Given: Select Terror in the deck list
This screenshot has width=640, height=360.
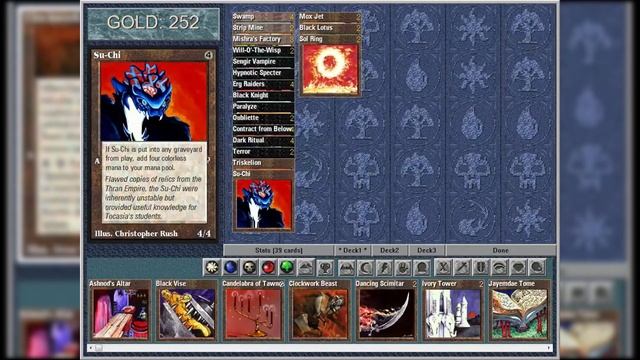Looking at the screenshot, I should [x=263, y=151].
